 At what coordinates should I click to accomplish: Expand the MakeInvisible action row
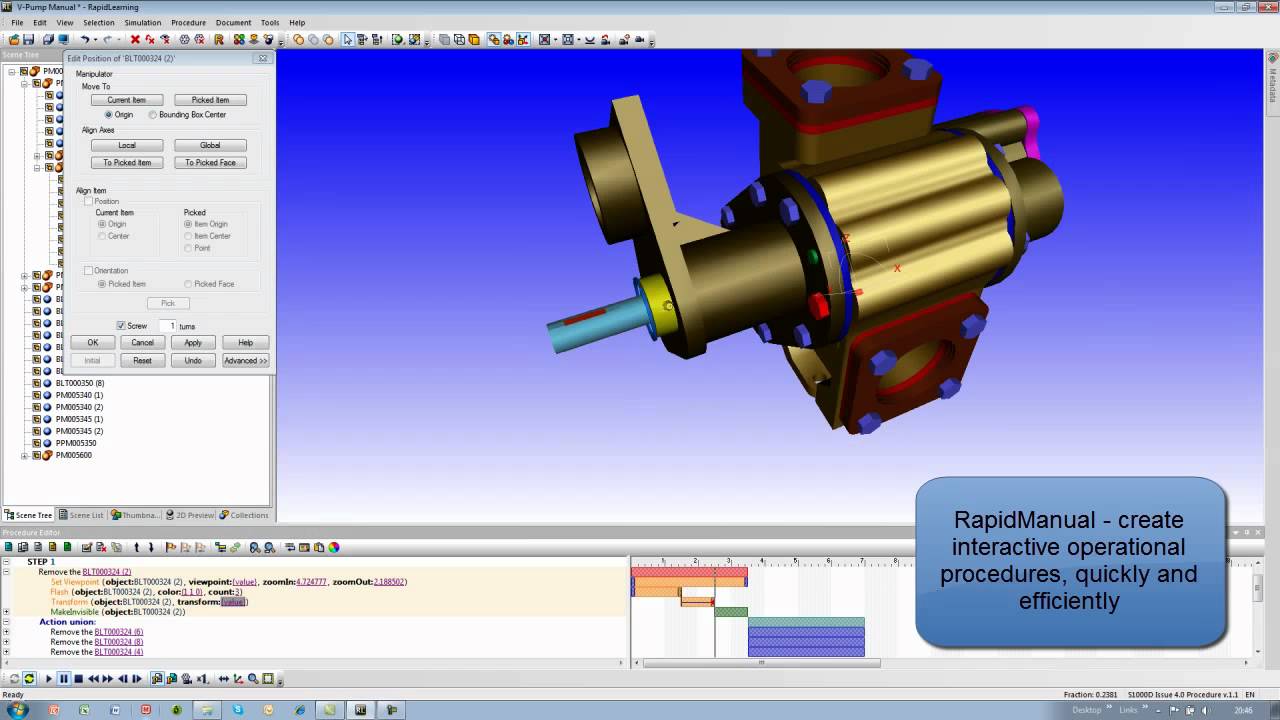(6, 612)
